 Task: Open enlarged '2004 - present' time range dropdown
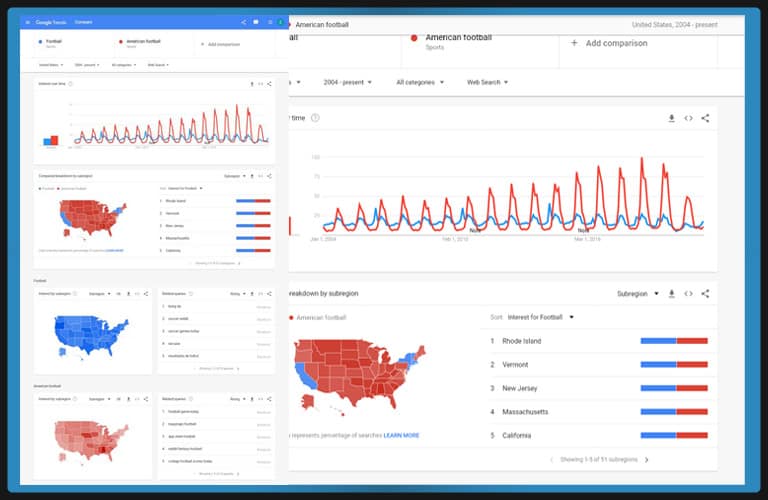(347, 82)
